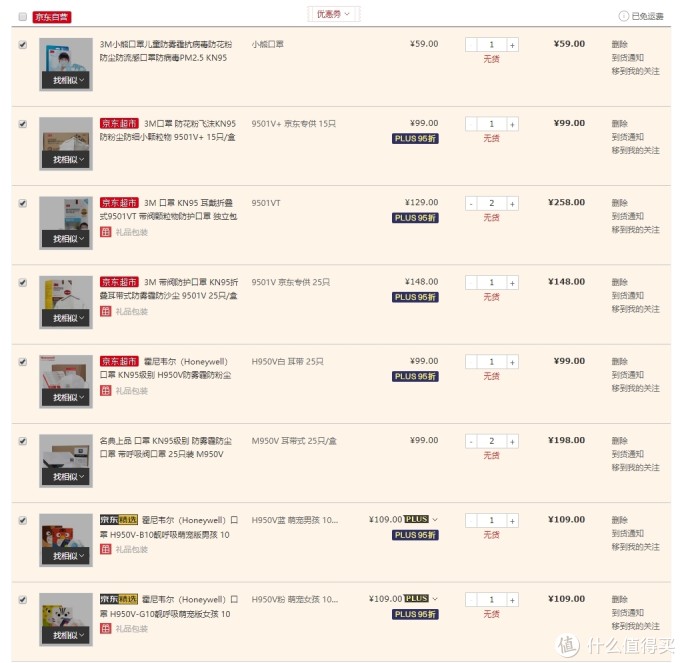The image size is (680, 663).
Task: Click the gift wrap icon for H950V白
Action: [105, 391]
